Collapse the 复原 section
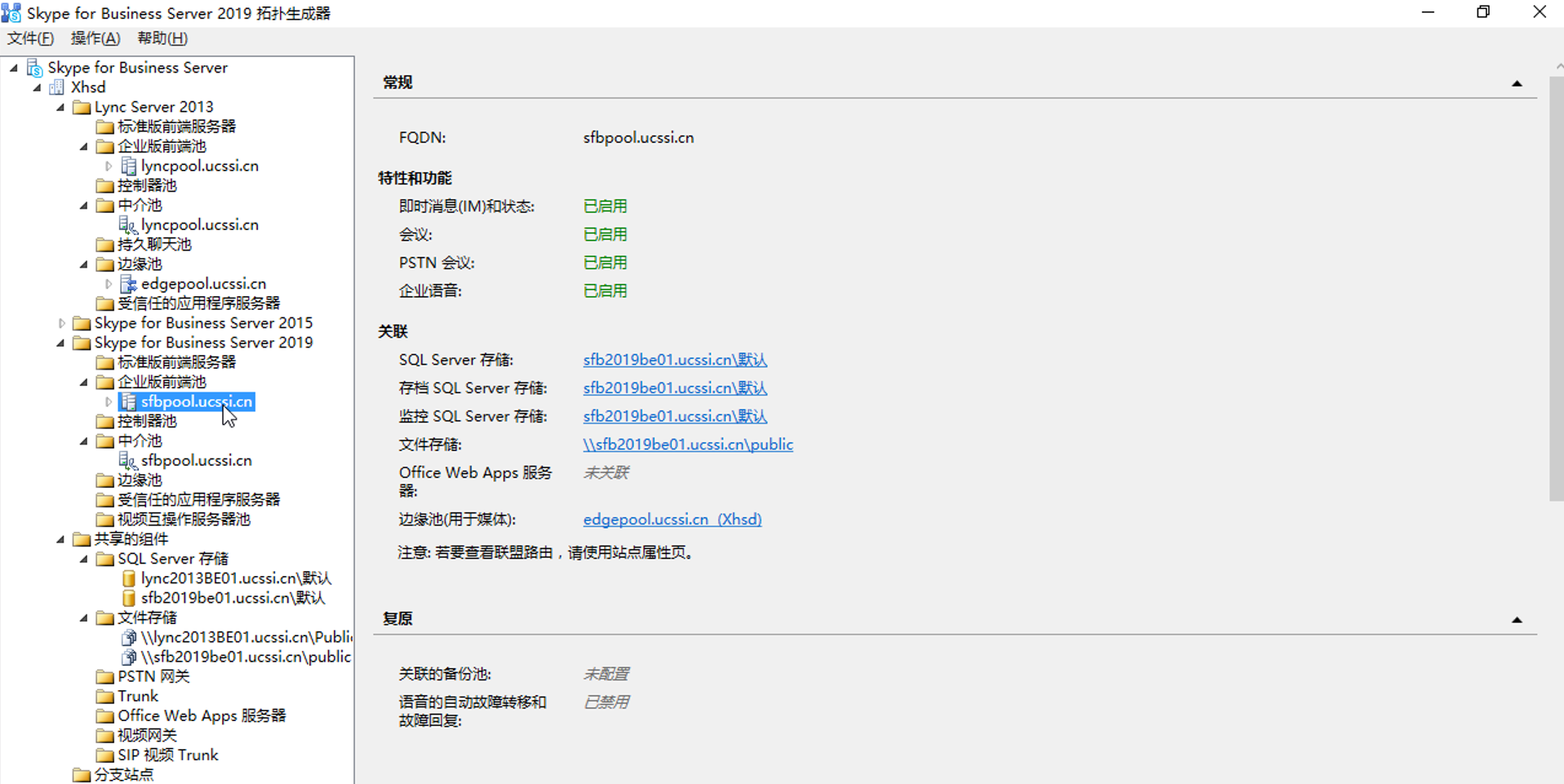 1517,620
